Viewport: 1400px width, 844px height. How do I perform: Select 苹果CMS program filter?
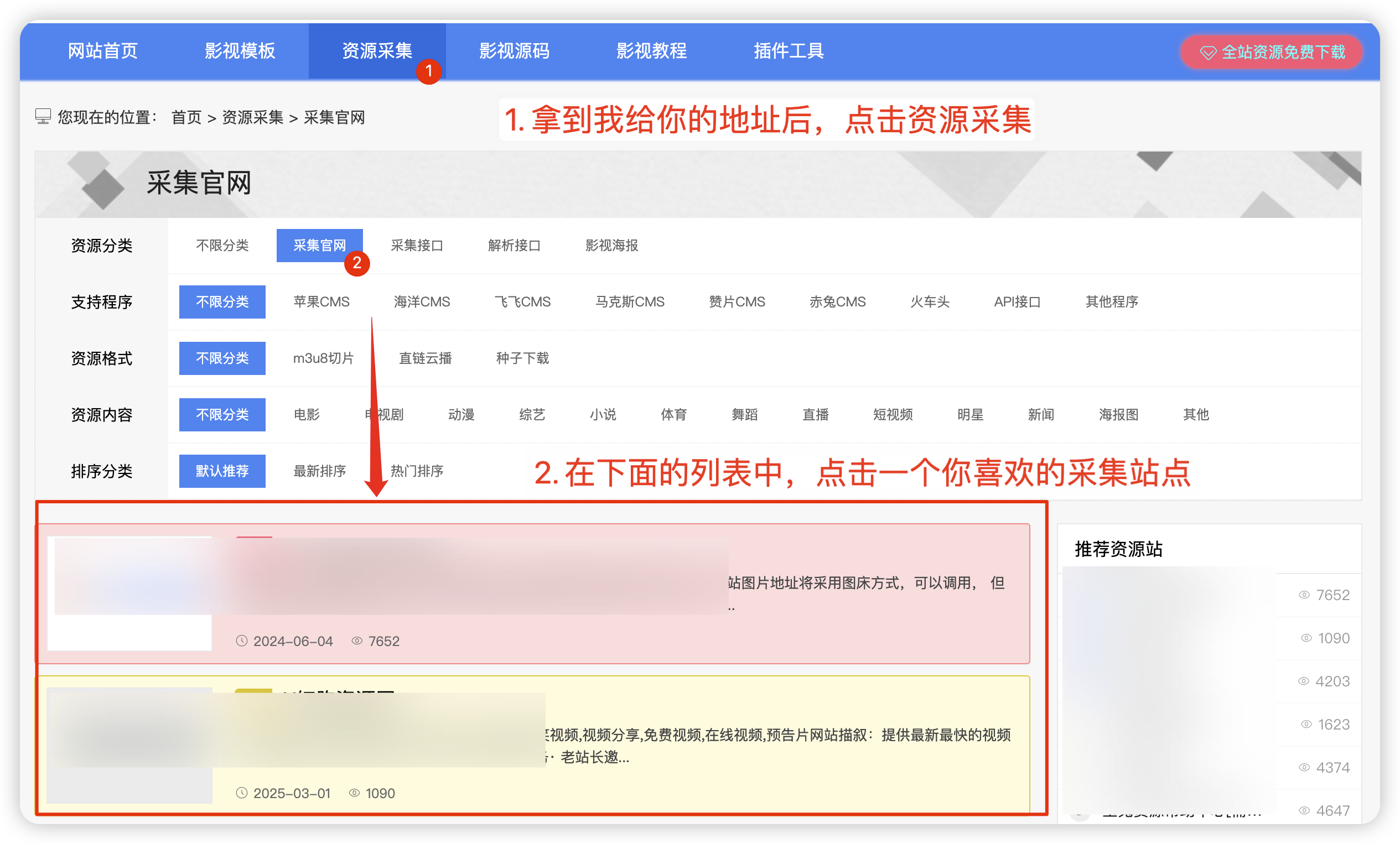[321, 301]
